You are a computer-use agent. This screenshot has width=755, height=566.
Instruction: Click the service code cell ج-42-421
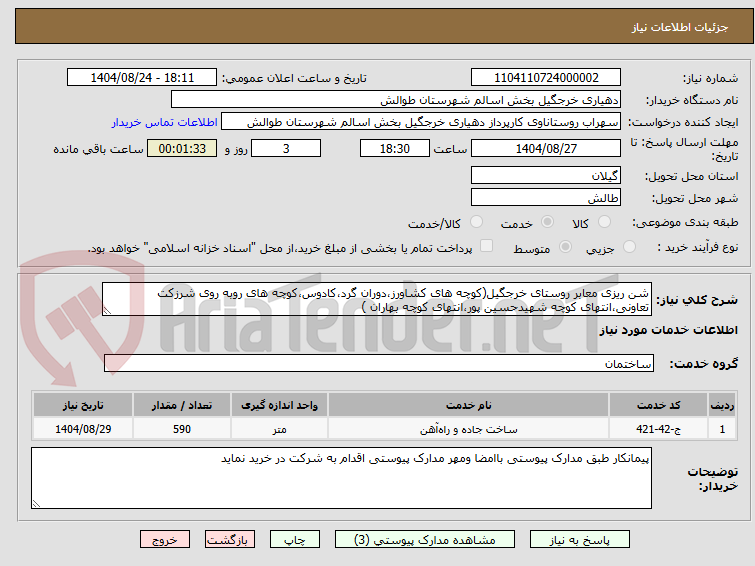point(658,429)
